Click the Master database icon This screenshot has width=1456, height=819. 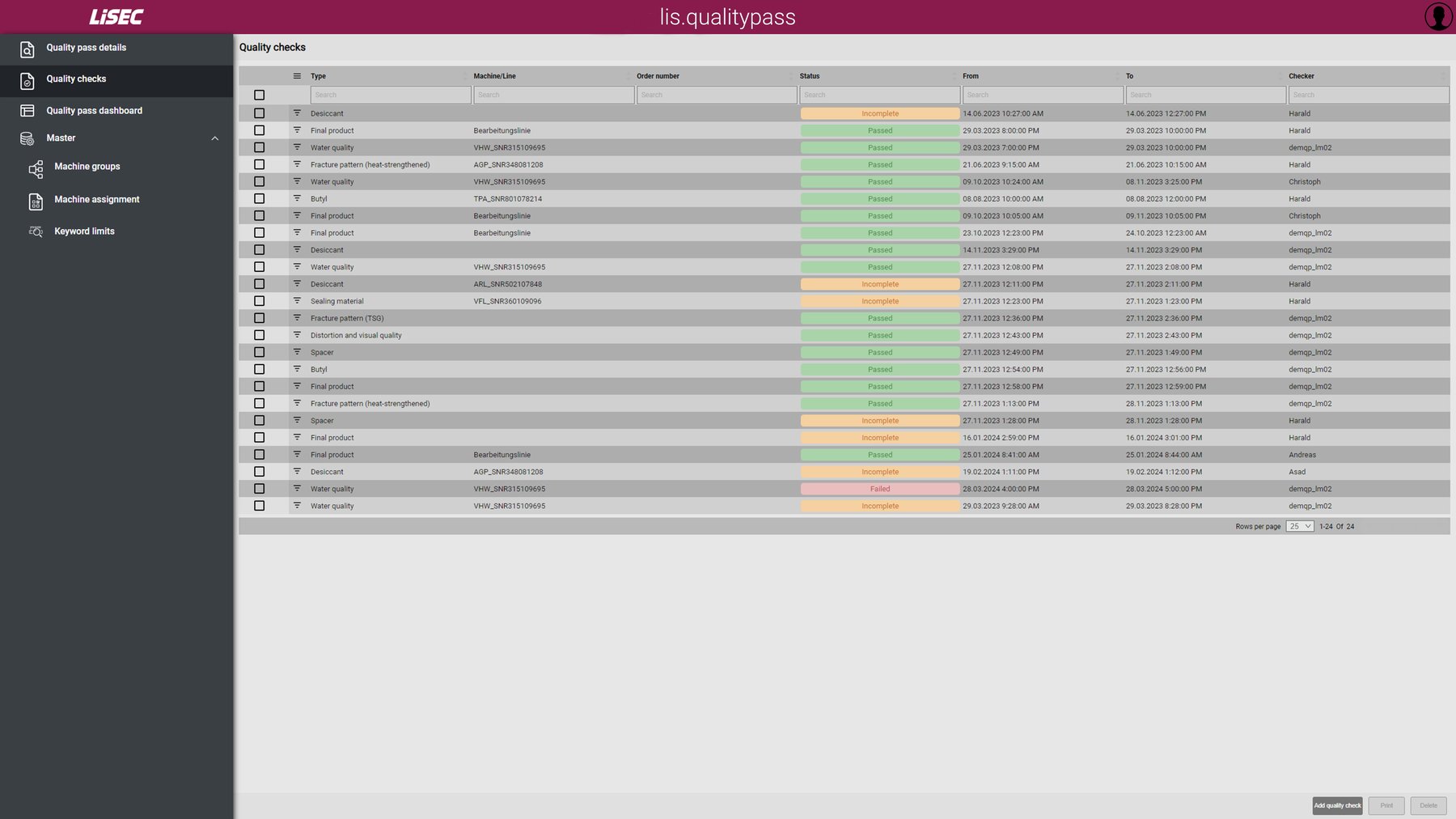tap(27, 138)
